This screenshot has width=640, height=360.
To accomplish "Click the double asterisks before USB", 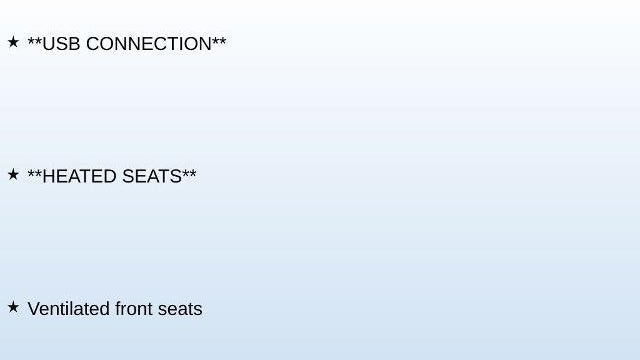I will pyautogui.click(x=35, y=40).
